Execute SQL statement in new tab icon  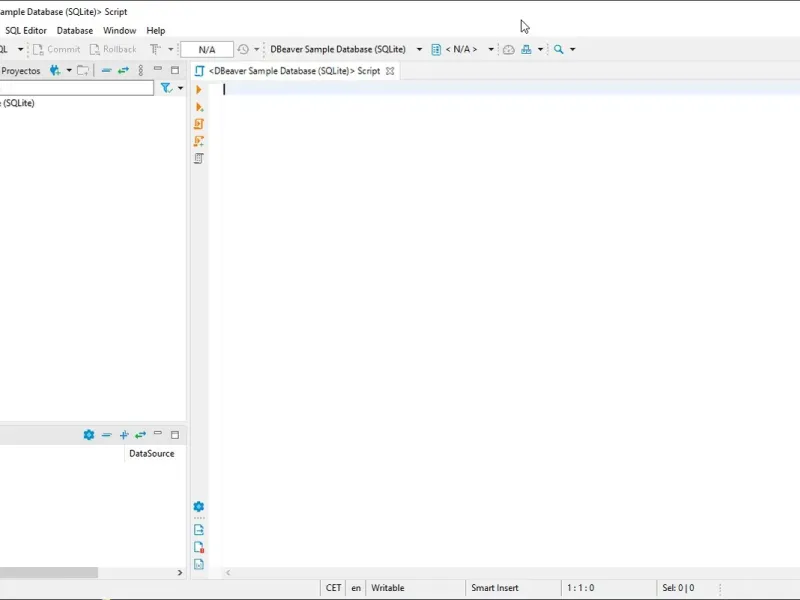click(199, 107)
